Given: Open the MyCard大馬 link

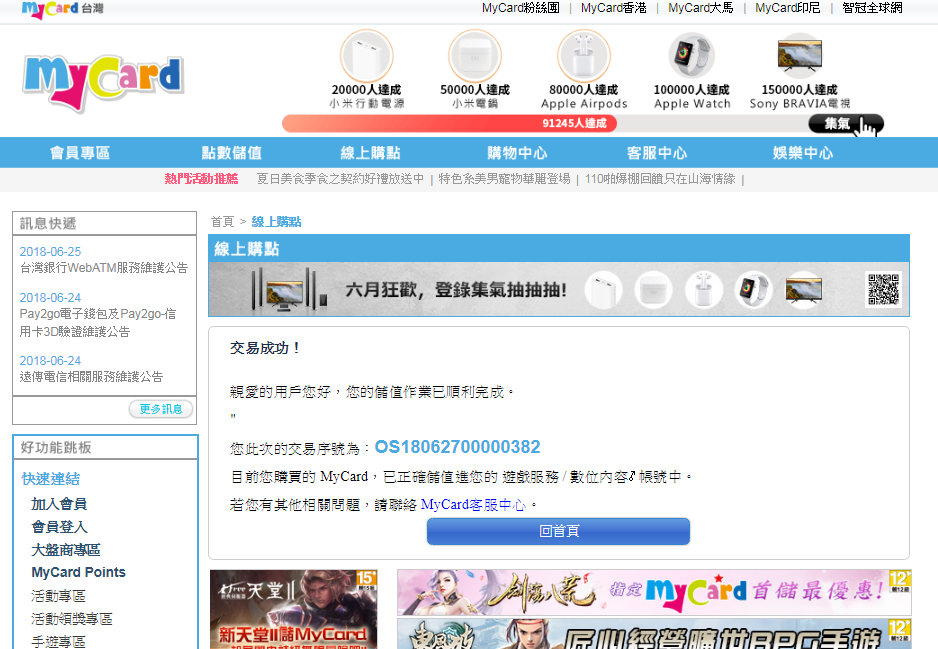Looking at the screenshot, I should pos(701,8).
